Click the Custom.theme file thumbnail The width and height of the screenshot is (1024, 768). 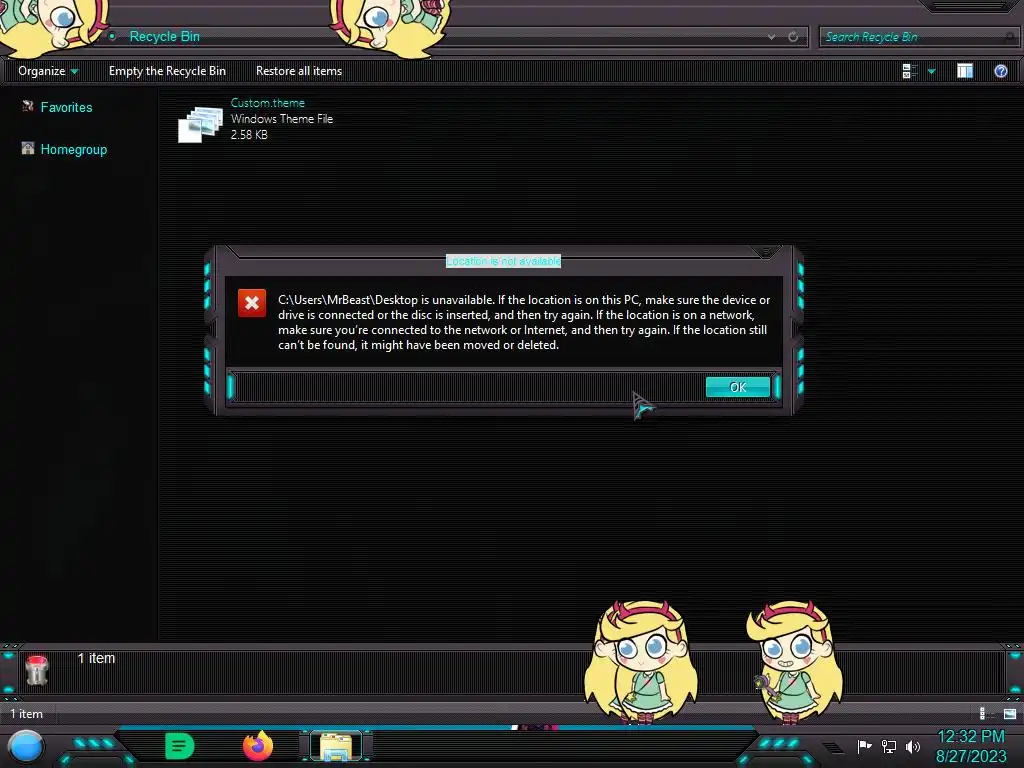(x=200, y=124)
